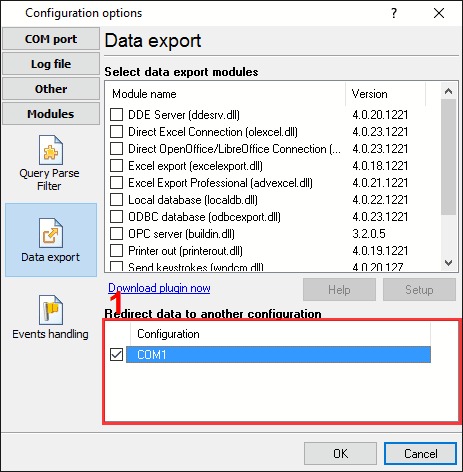Uncheck the COM1 redirect configuration checkbox
The image size is (463, 472).
(x=116, y=355)
